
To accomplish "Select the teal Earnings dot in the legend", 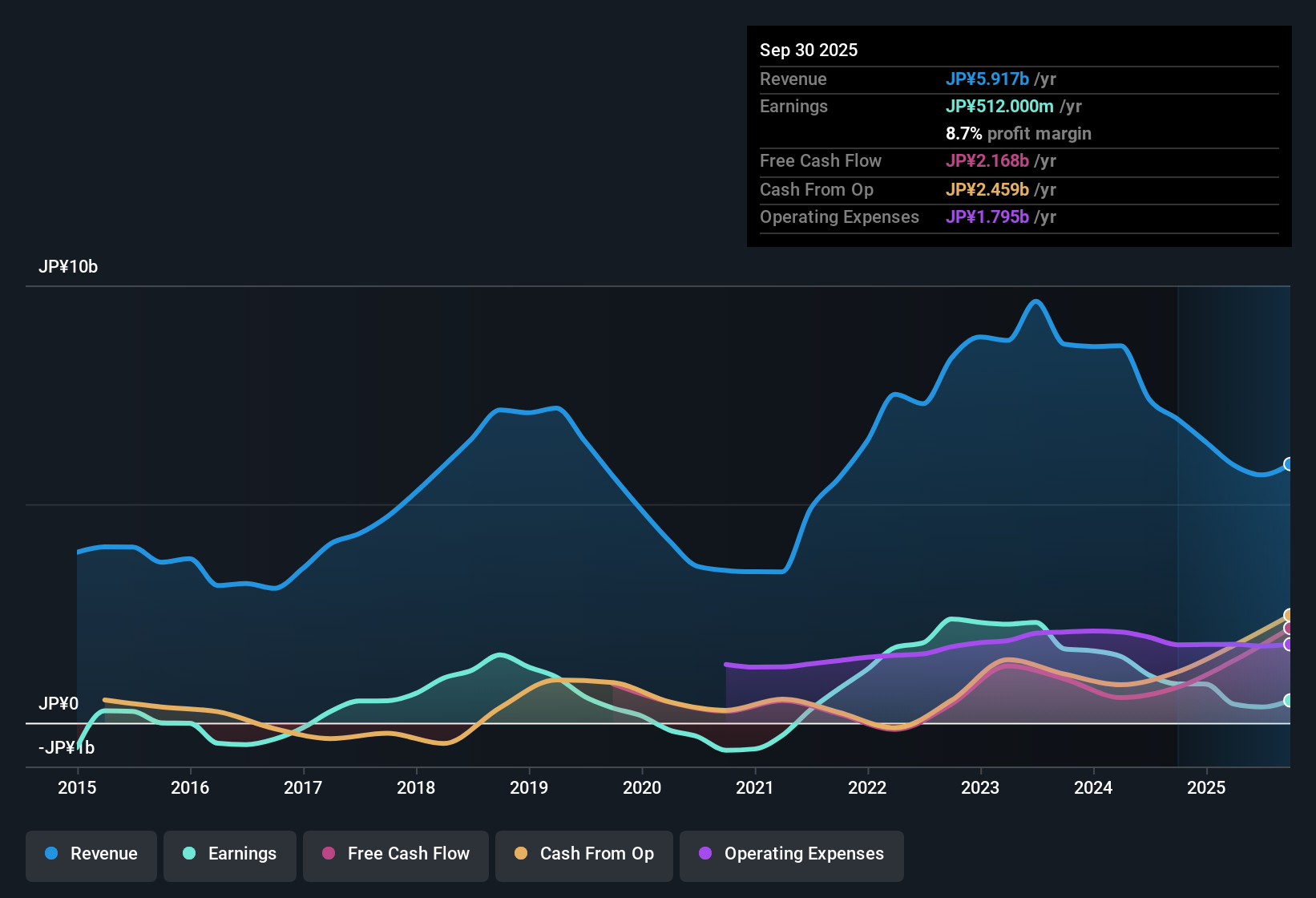I will [189, 854].
